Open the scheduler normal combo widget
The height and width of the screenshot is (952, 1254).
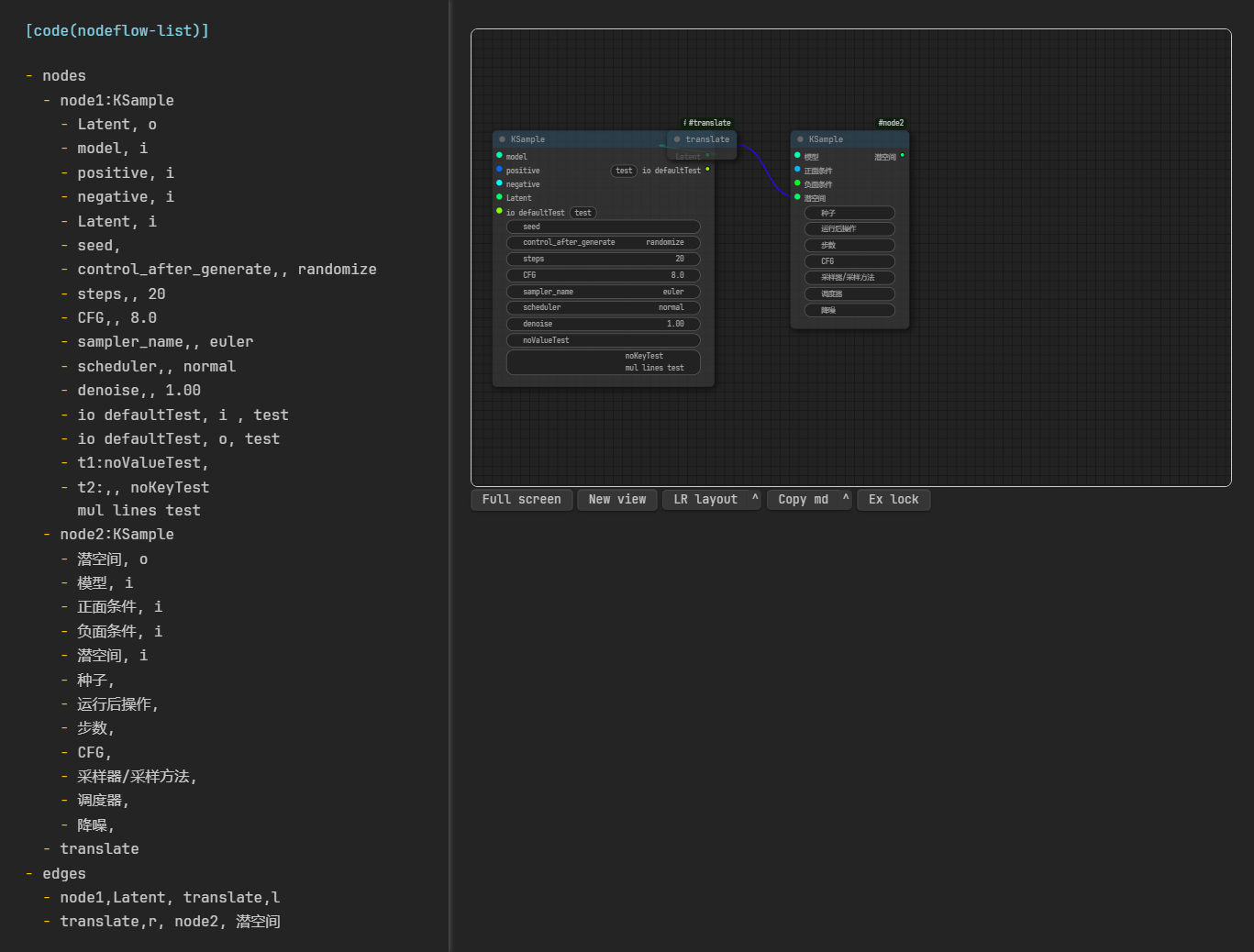pyautogui.click(x=603, y=307)
